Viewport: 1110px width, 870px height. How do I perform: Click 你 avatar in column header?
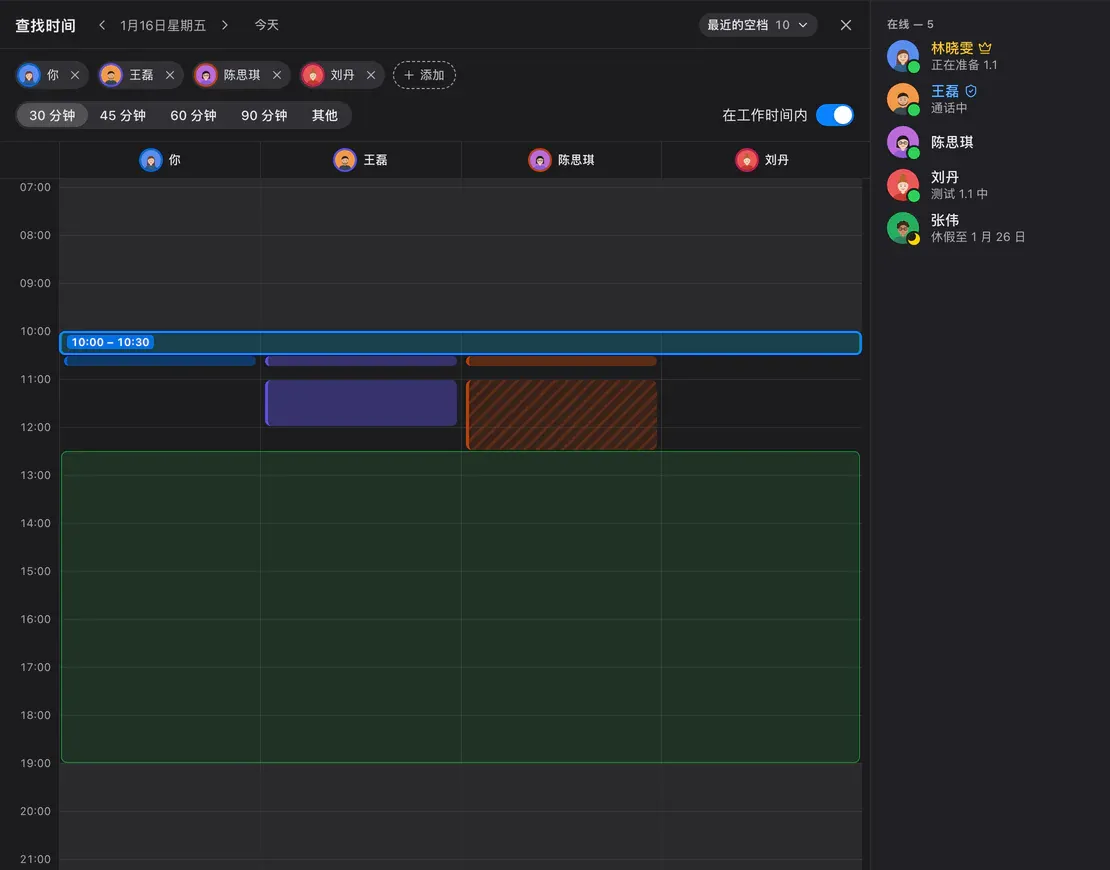coord(151,160)
